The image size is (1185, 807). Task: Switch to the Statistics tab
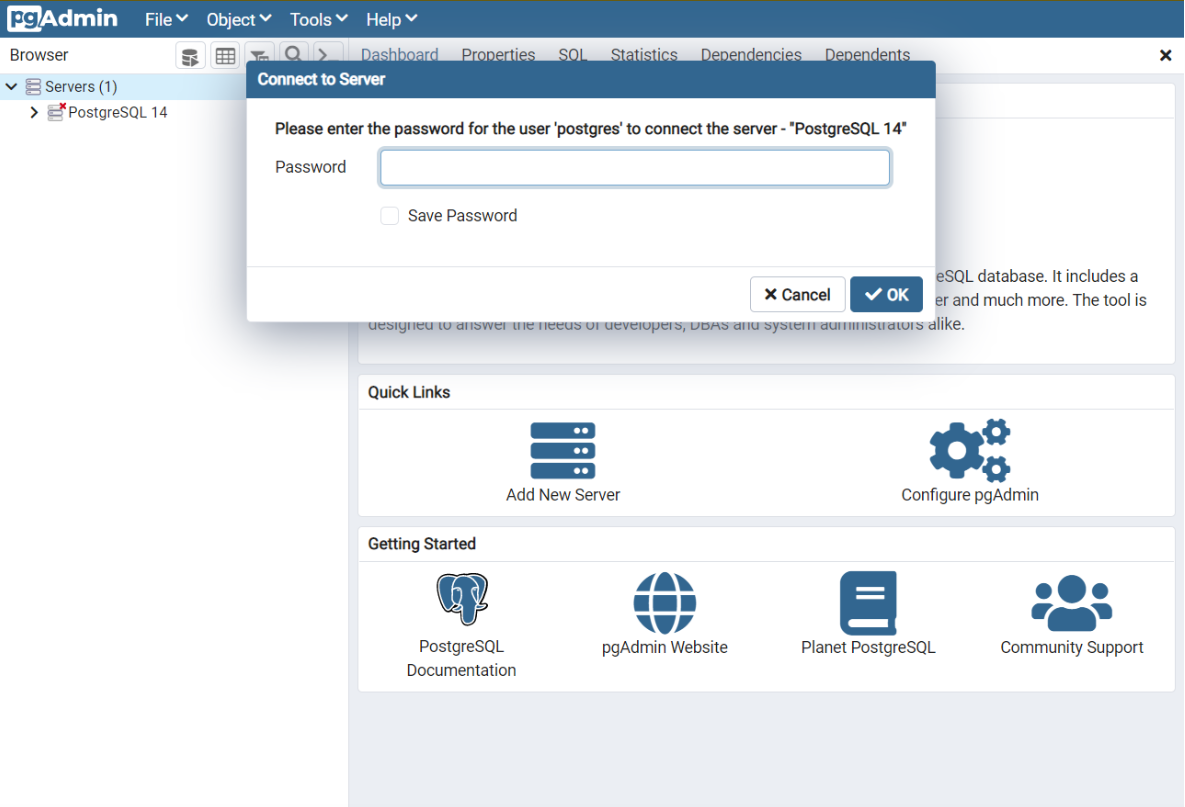[644, 54]
